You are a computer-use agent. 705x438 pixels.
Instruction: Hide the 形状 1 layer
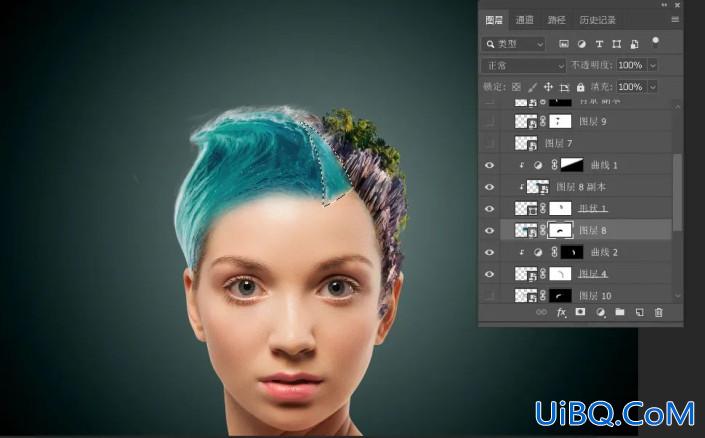[490, 209]
